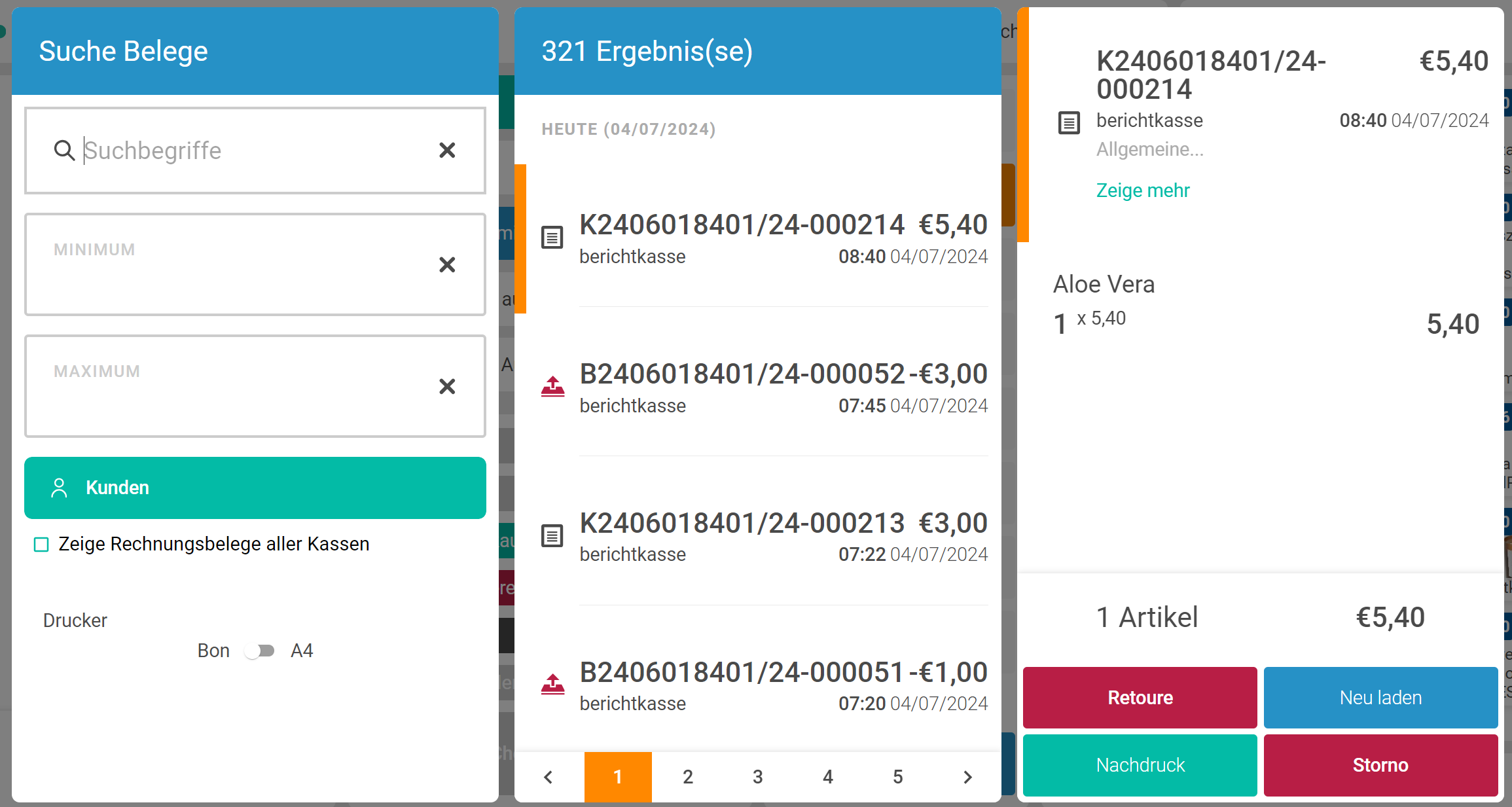Click withdrawal icon of B2406018401/24-000052
Viewport: 1512px width, 807px height.
point(552,387)
